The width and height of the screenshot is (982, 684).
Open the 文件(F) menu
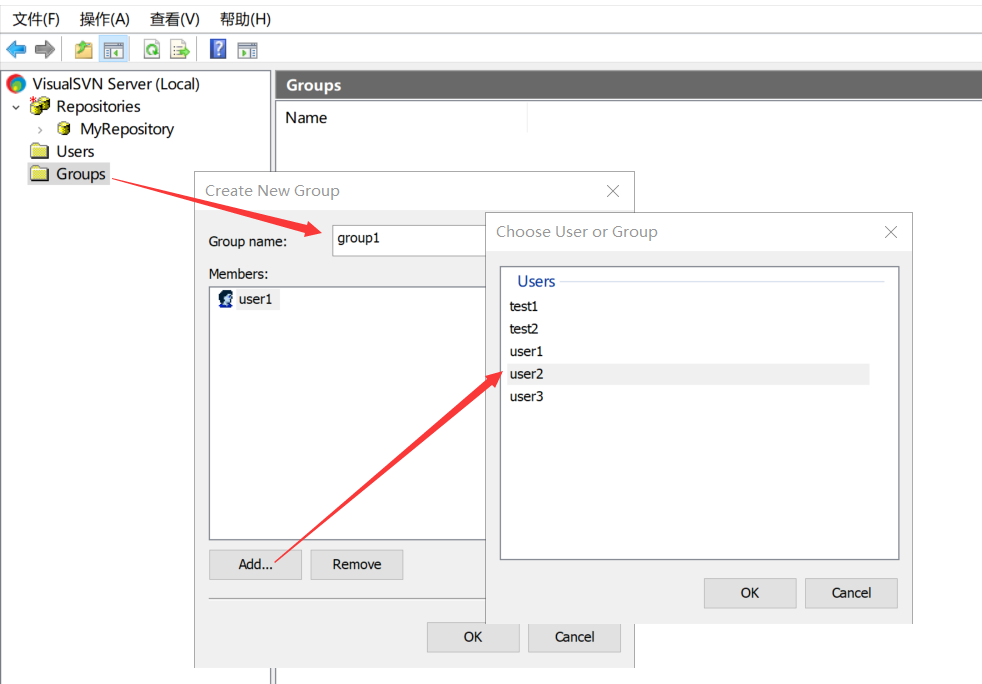pos(36,19)
